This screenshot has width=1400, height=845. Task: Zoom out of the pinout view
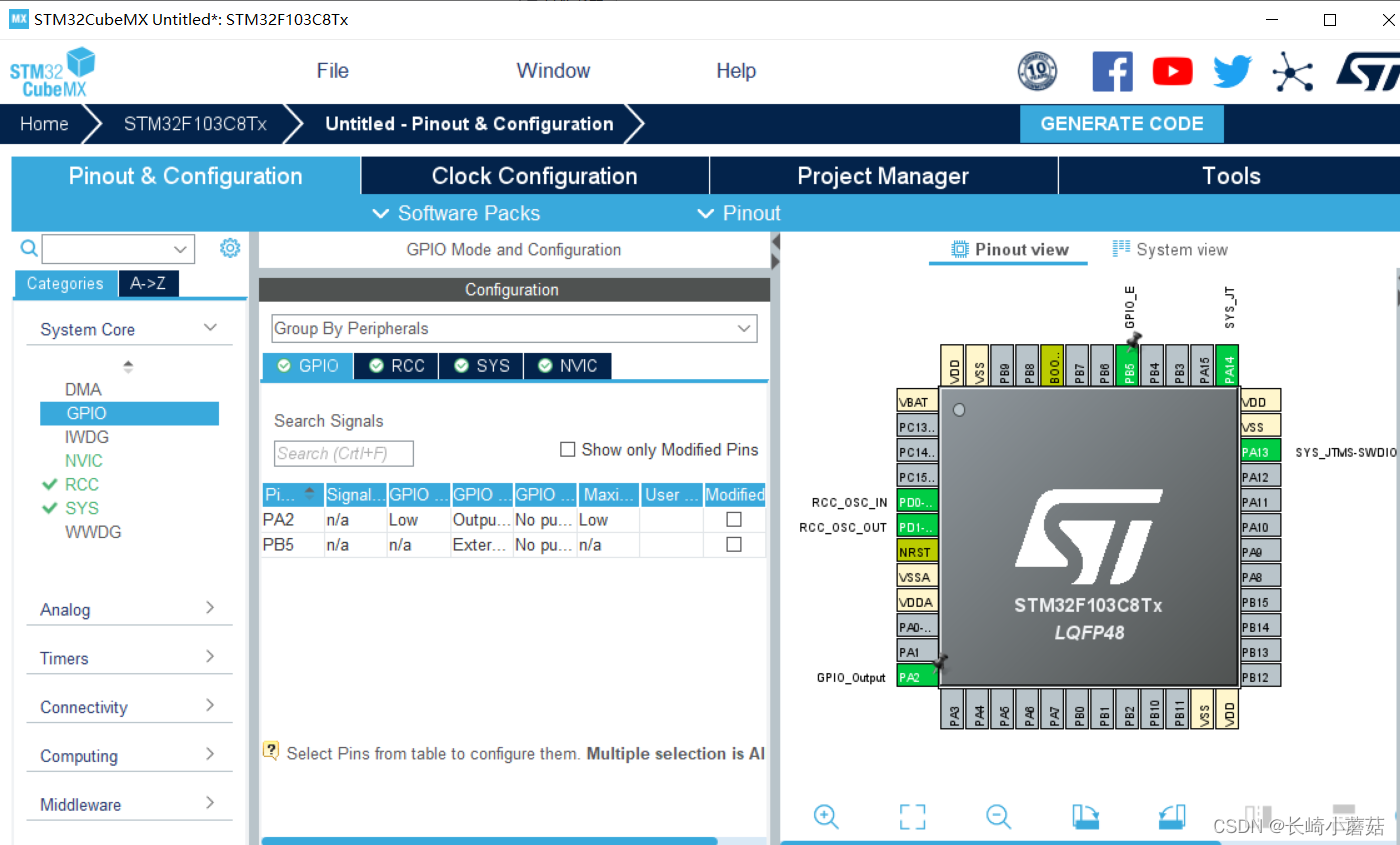[998, 817]
